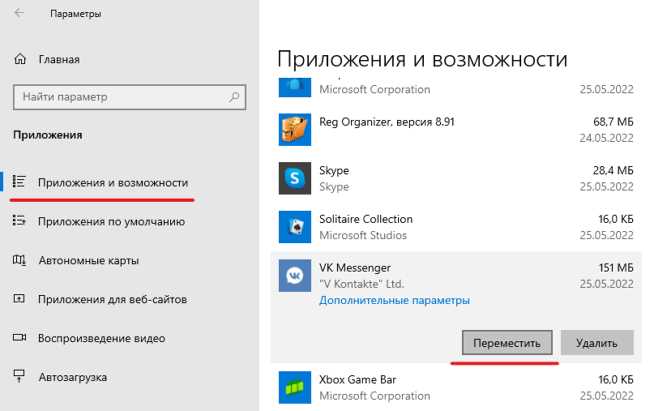This screenshot has height=411, width=650.
Task: Open Приложения для веб-сайтов section
Action: 112,299
